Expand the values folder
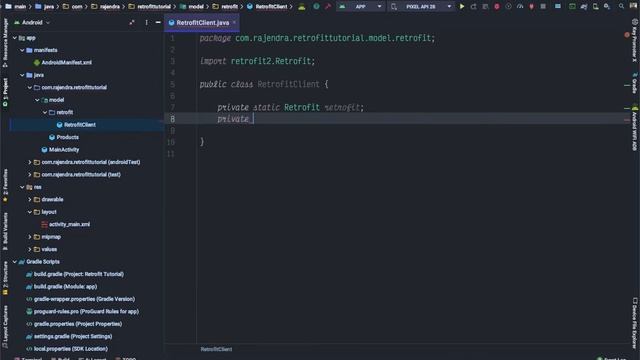This screenshot has height=360, width=640. (x=29, y=249)
